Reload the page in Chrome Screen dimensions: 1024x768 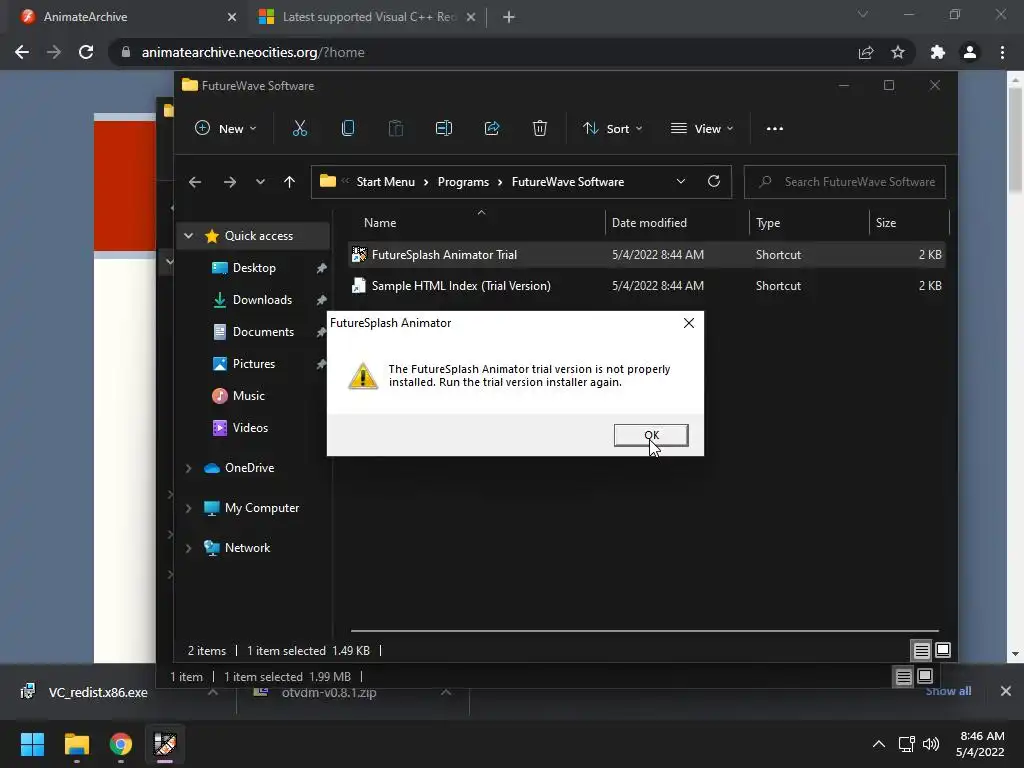tap(86, 52)
